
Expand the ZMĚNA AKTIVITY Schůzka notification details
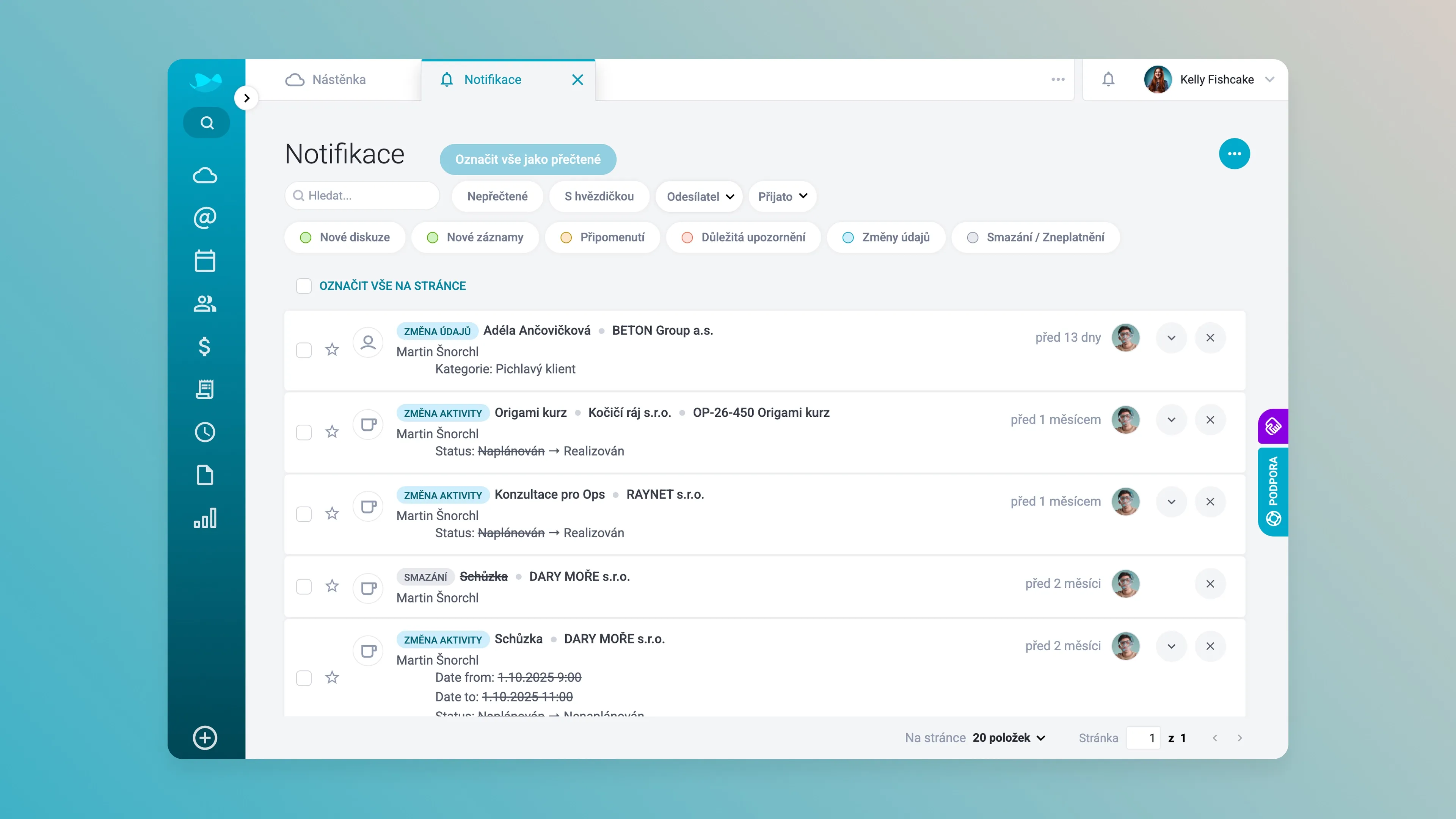point(1172,646)
